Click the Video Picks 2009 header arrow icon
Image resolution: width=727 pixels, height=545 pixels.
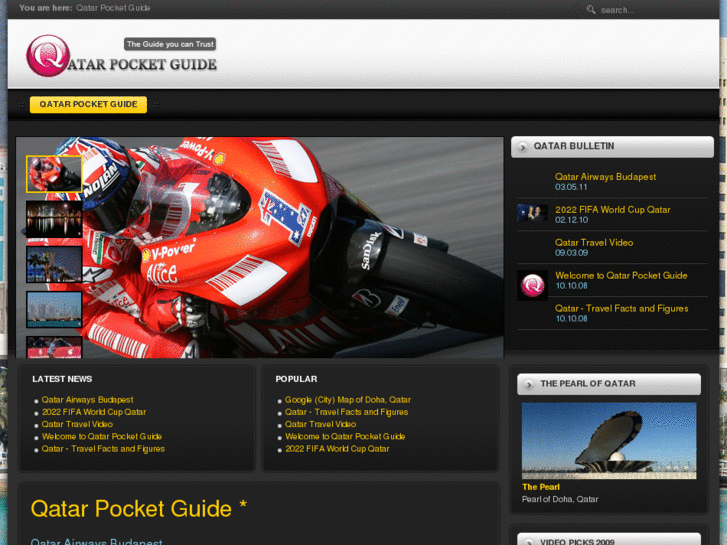(529, 542)
